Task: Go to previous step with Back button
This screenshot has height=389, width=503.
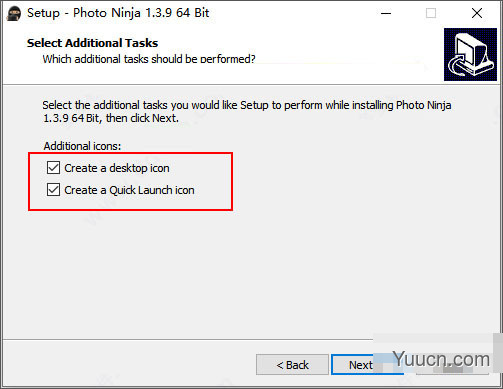Action: 292,365
